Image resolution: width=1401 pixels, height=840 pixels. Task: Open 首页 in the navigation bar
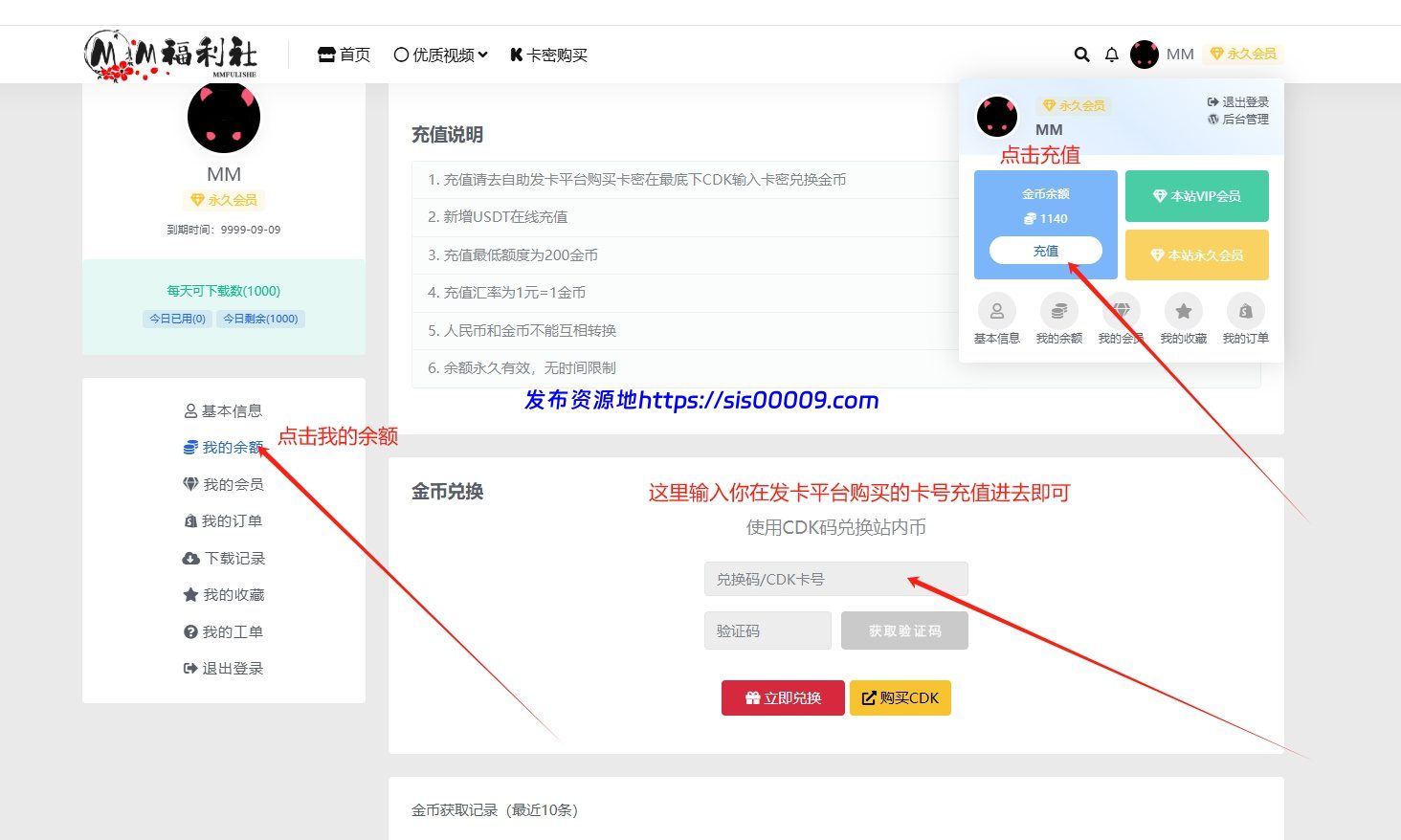(x=344, y=55)
